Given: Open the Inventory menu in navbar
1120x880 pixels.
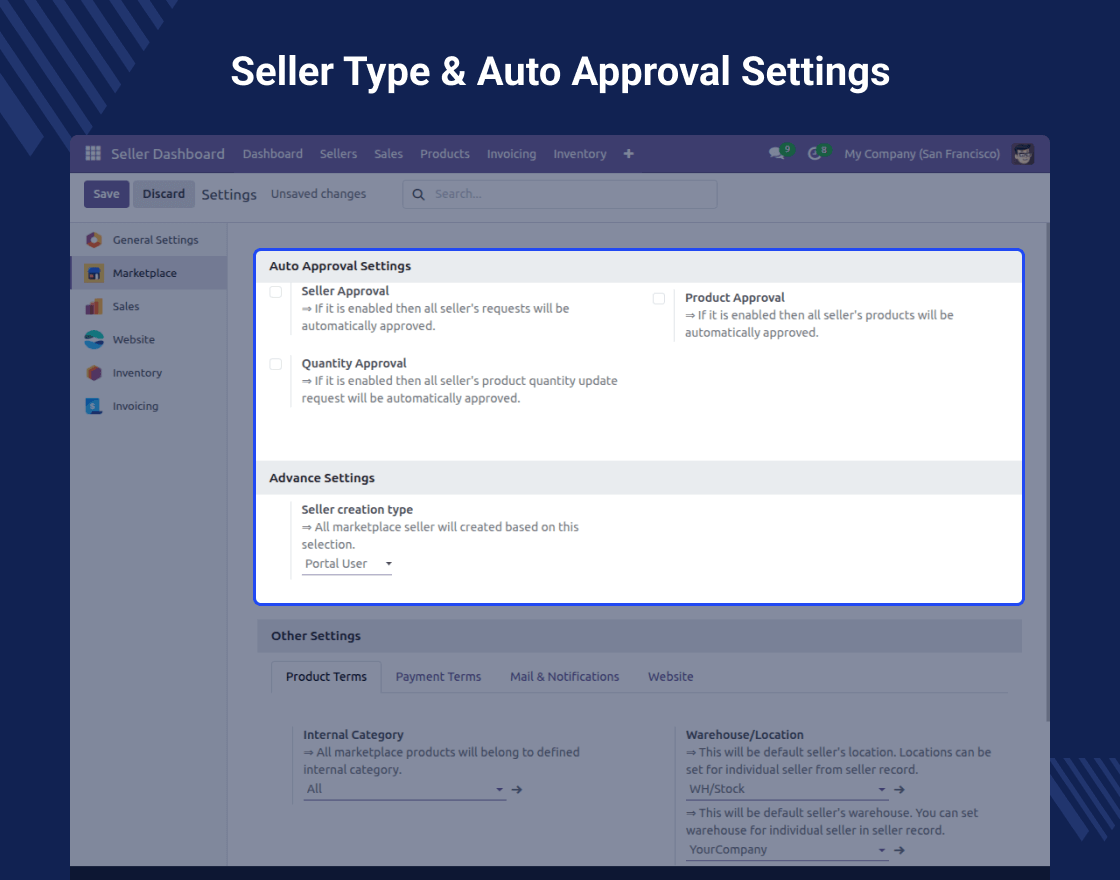Looking at the screenshot, I should click(x=580, y=154).
